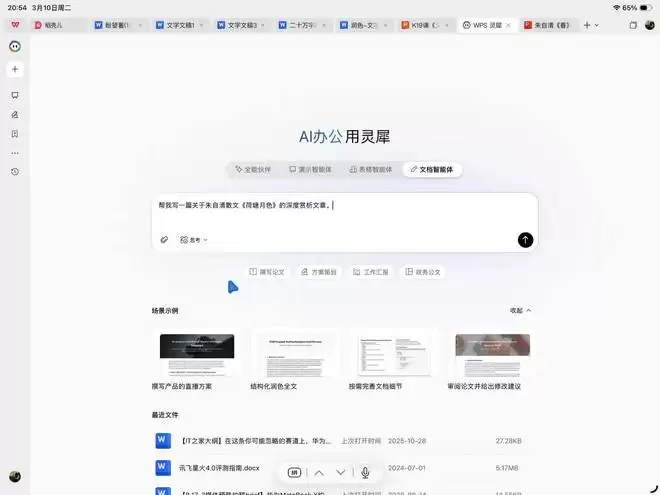Click the presentation screen icon in the sidebar
The width and height of the screenshot is (660, 495).
15,95
